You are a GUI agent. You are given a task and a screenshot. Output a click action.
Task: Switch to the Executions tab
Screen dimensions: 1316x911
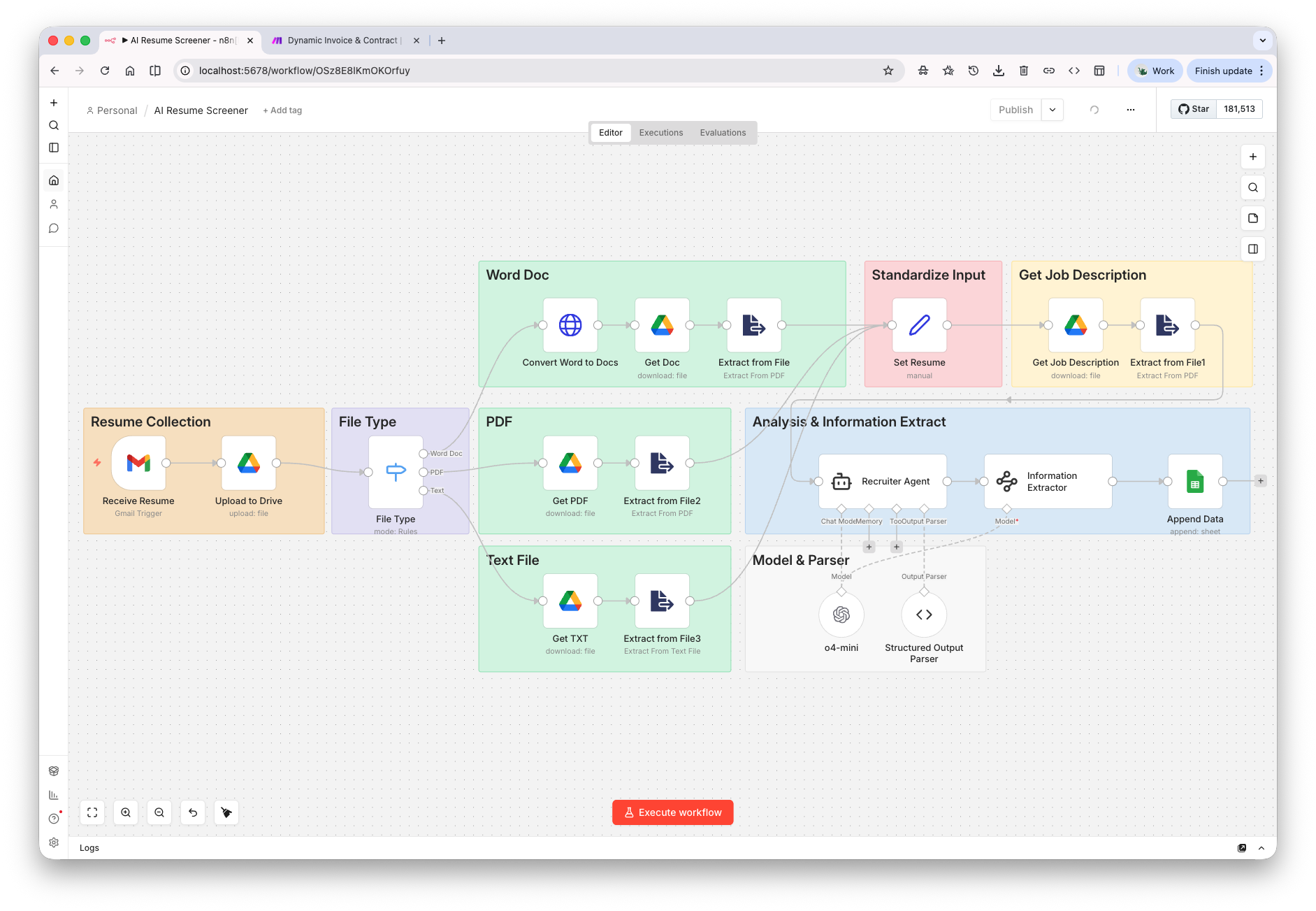[660, 132]
